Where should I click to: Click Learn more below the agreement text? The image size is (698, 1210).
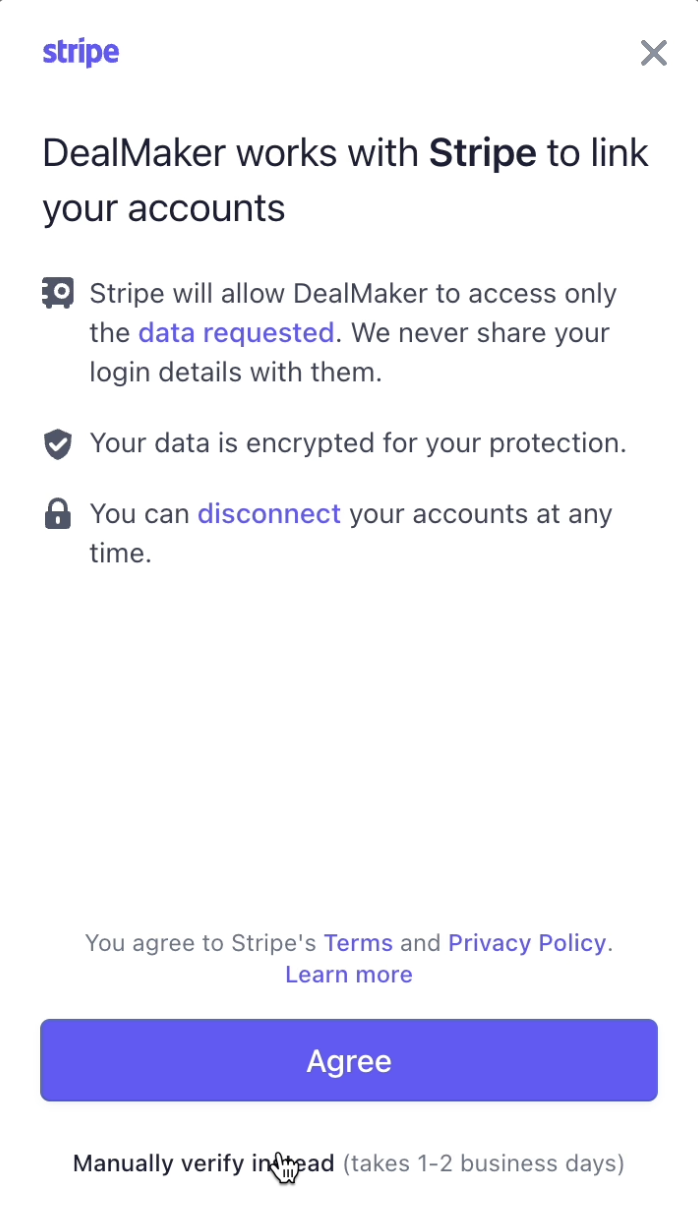point(348,974)
